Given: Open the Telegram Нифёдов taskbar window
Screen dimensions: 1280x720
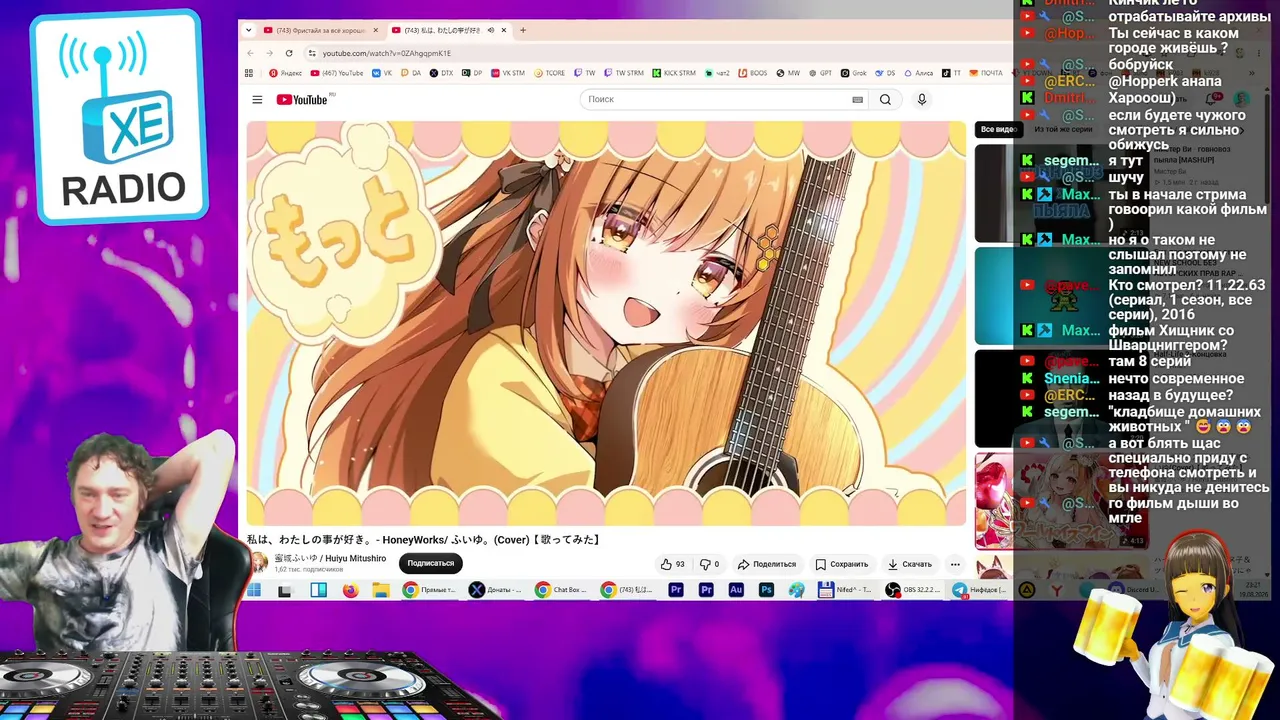Looking at the screenshot, I should (x=979, y=590).
